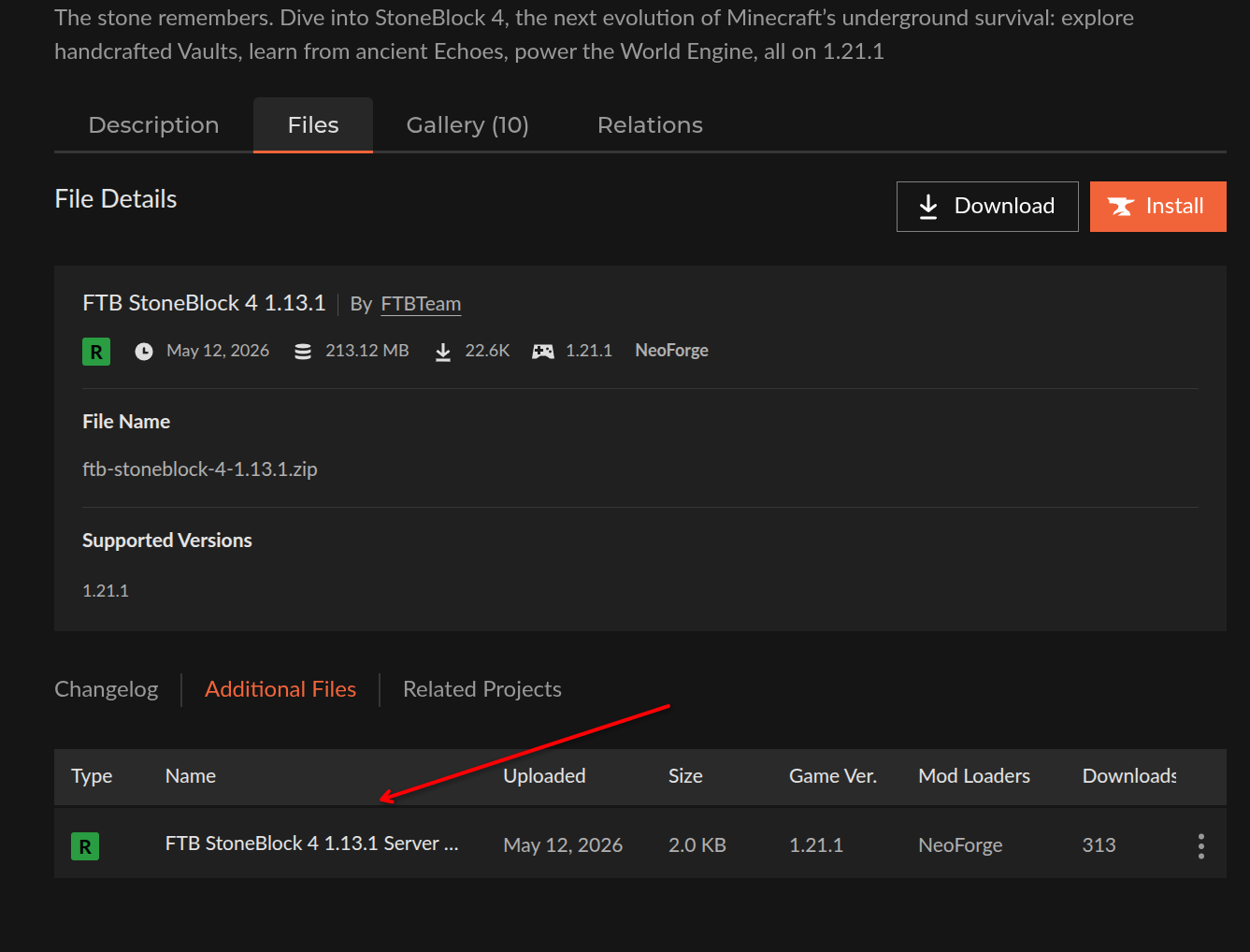
Task: Click the May 12, 2026 date in file details
Action: click(218, 351)
